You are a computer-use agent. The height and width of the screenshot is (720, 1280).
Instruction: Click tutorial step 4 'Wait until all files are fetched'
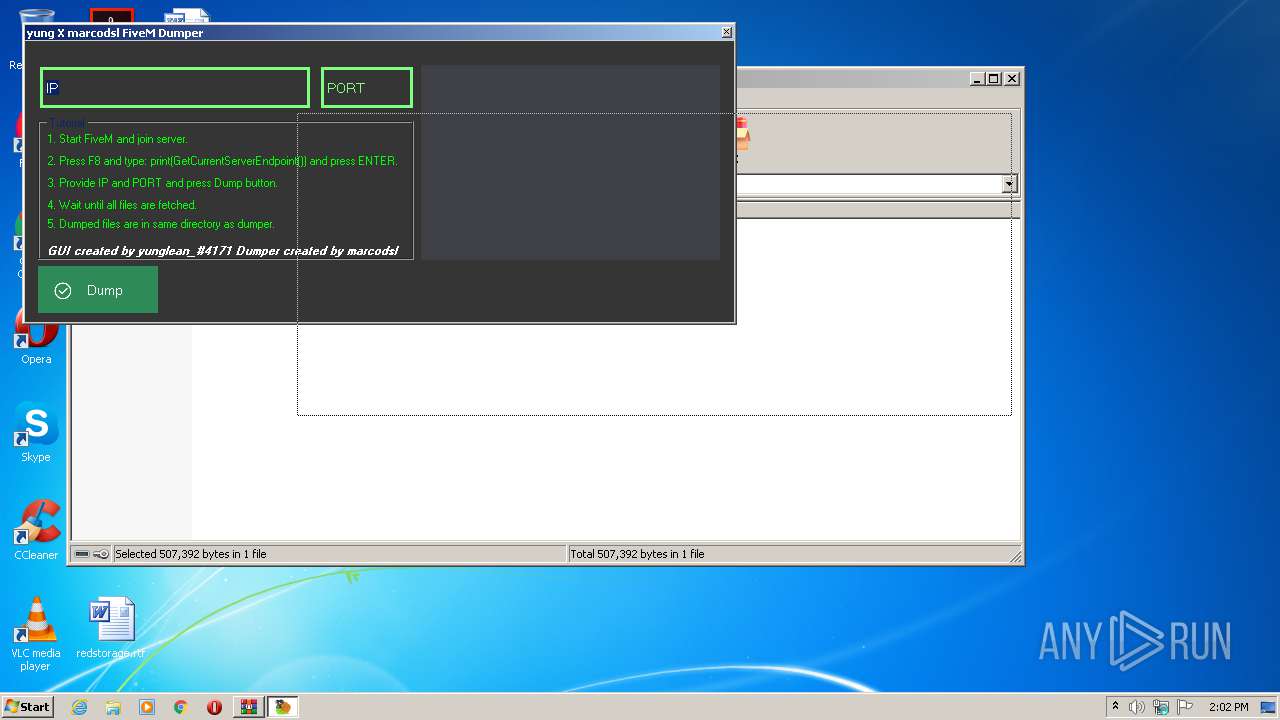point(122,205)
